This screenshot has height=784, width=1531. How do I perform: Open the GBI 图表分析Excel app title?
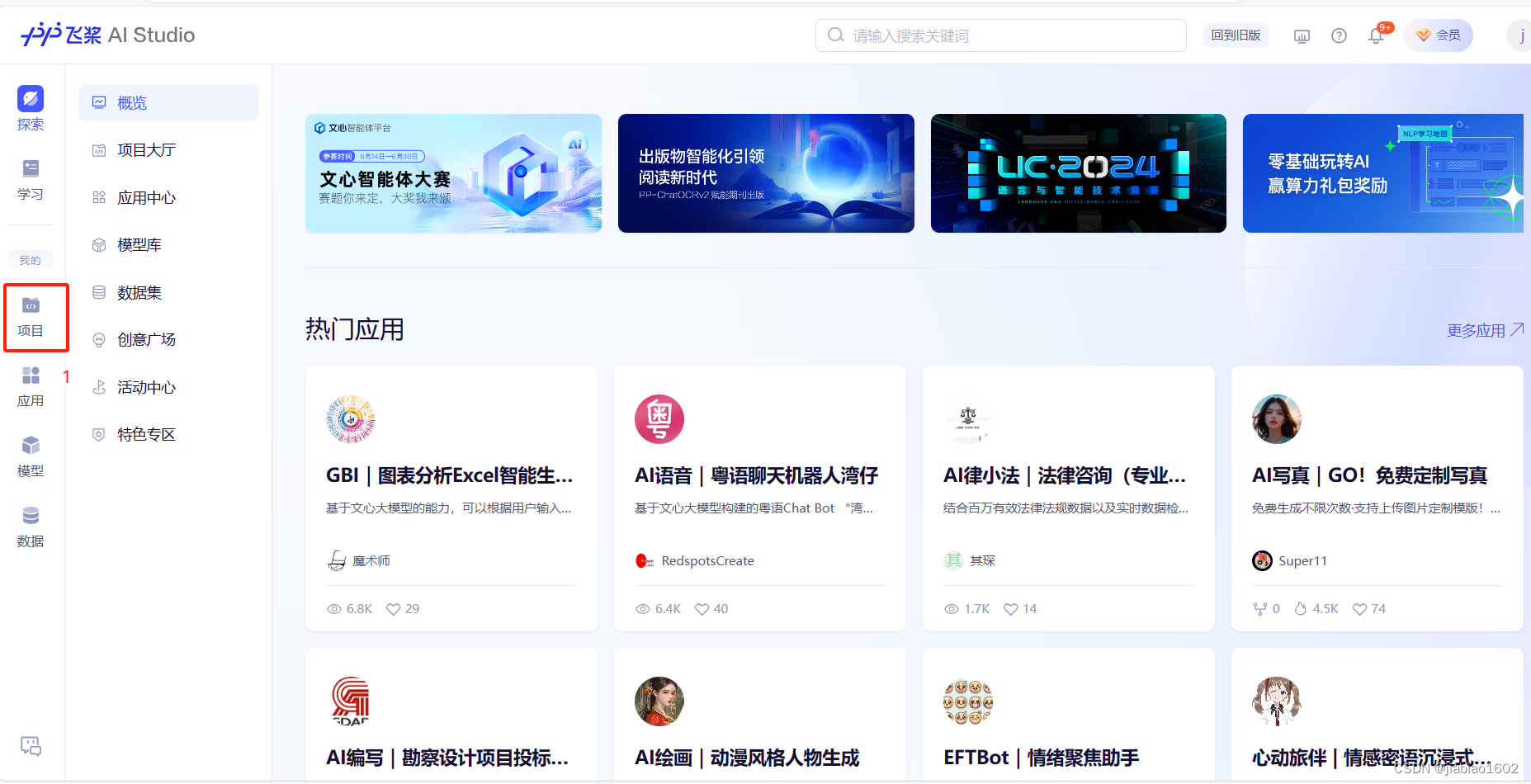coord(449,475)
